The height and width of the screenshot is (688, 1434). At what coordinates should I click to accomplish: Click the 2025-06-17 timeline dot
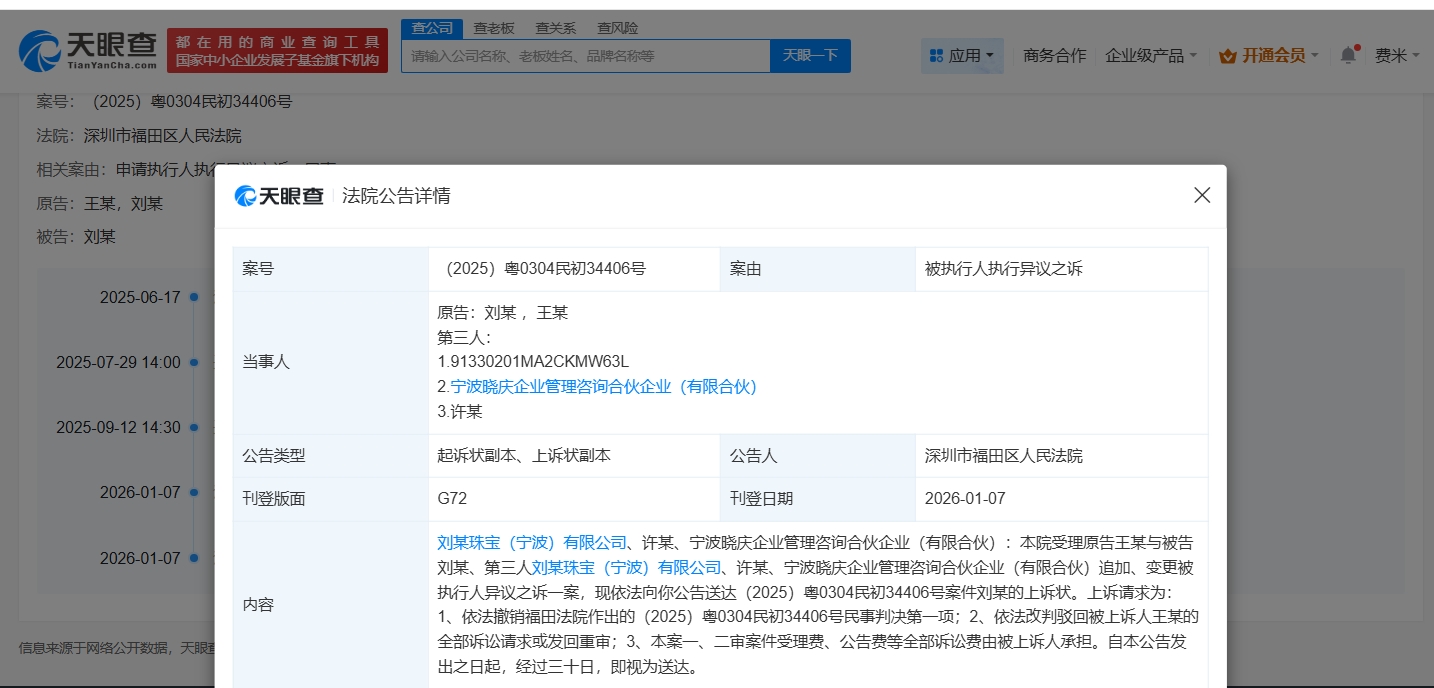click(194, 297)
